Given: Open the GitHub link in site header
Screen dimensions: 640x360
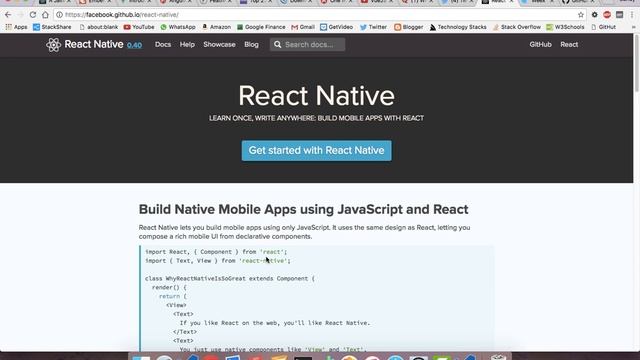Looking at the screenshot, I should 540,44.
